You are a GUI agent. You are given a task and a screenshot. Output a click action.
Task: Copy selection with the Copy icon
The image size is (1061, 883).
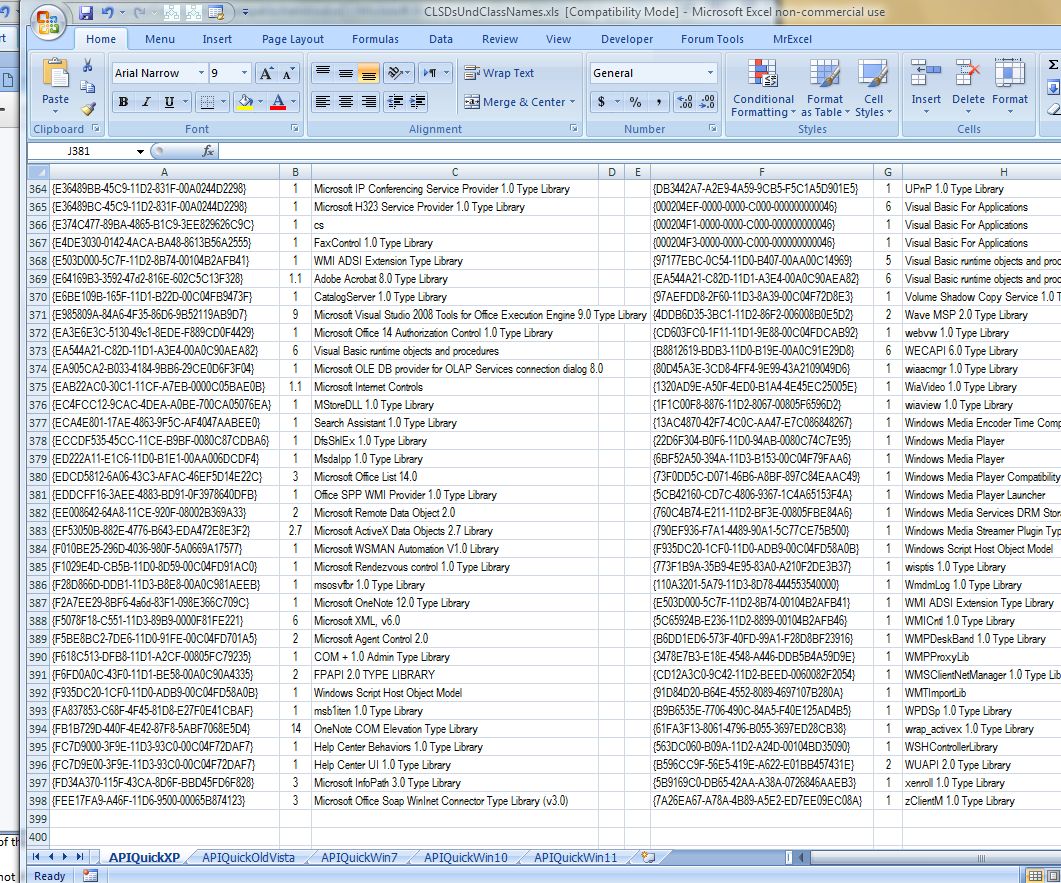coord(87,87)
